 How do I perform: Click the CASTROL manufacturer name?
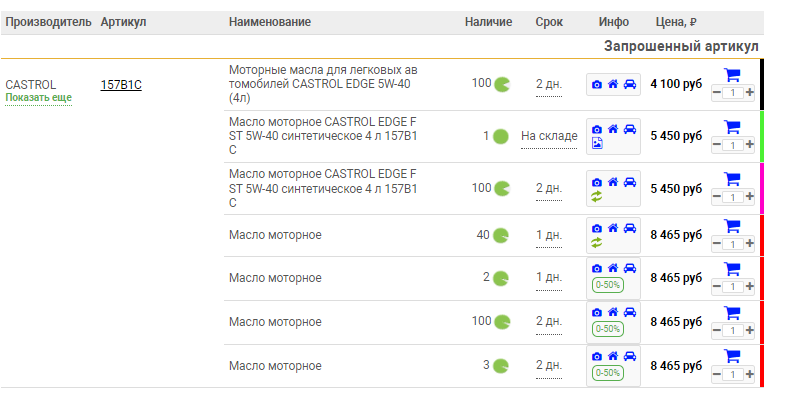coord(31,85)
